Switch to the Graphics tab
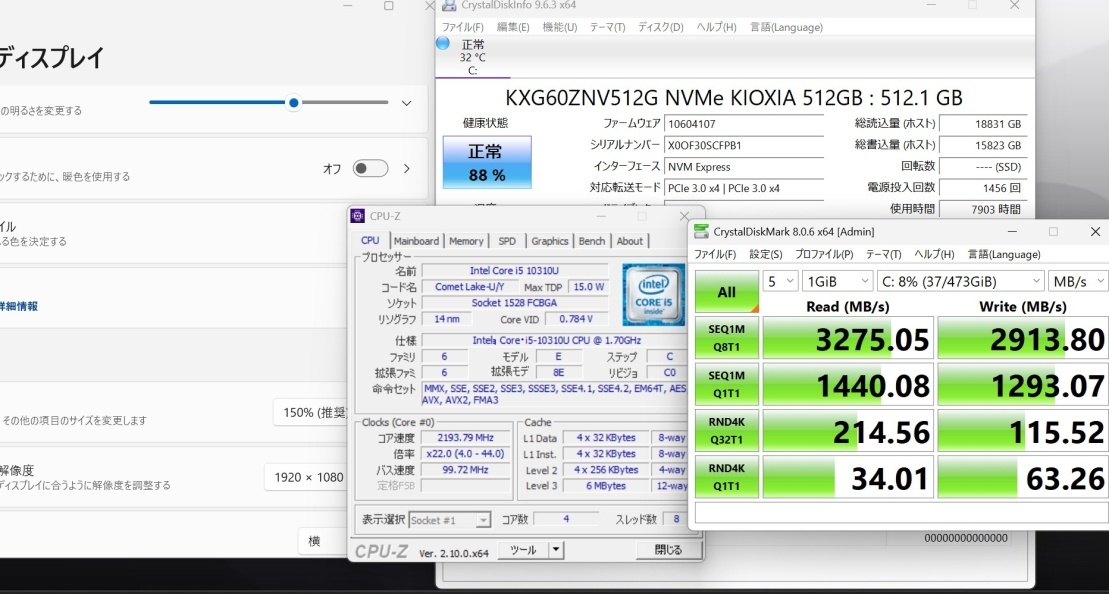1109x594 pixels. coord(550,241)
